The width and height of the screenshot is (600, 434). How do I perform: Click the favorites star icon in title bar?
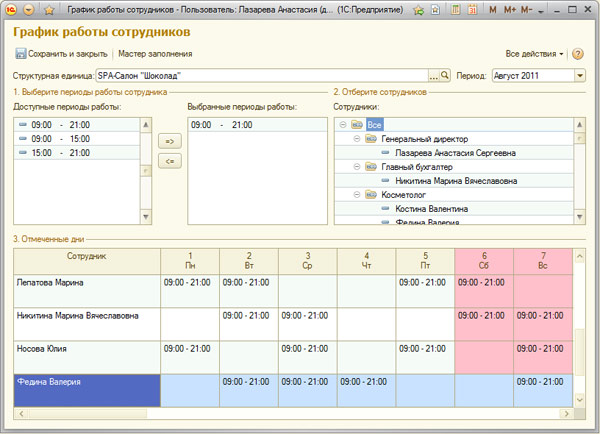[49, 10]
